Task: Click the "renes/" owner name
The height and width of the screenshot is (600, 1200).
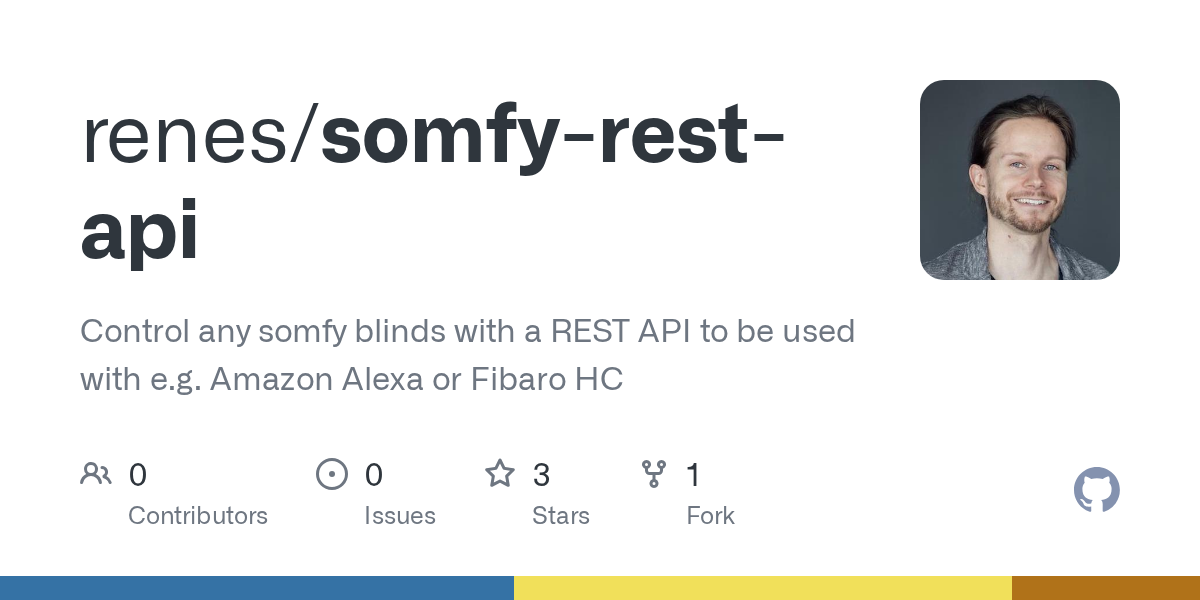Action: tap(200, 139)
